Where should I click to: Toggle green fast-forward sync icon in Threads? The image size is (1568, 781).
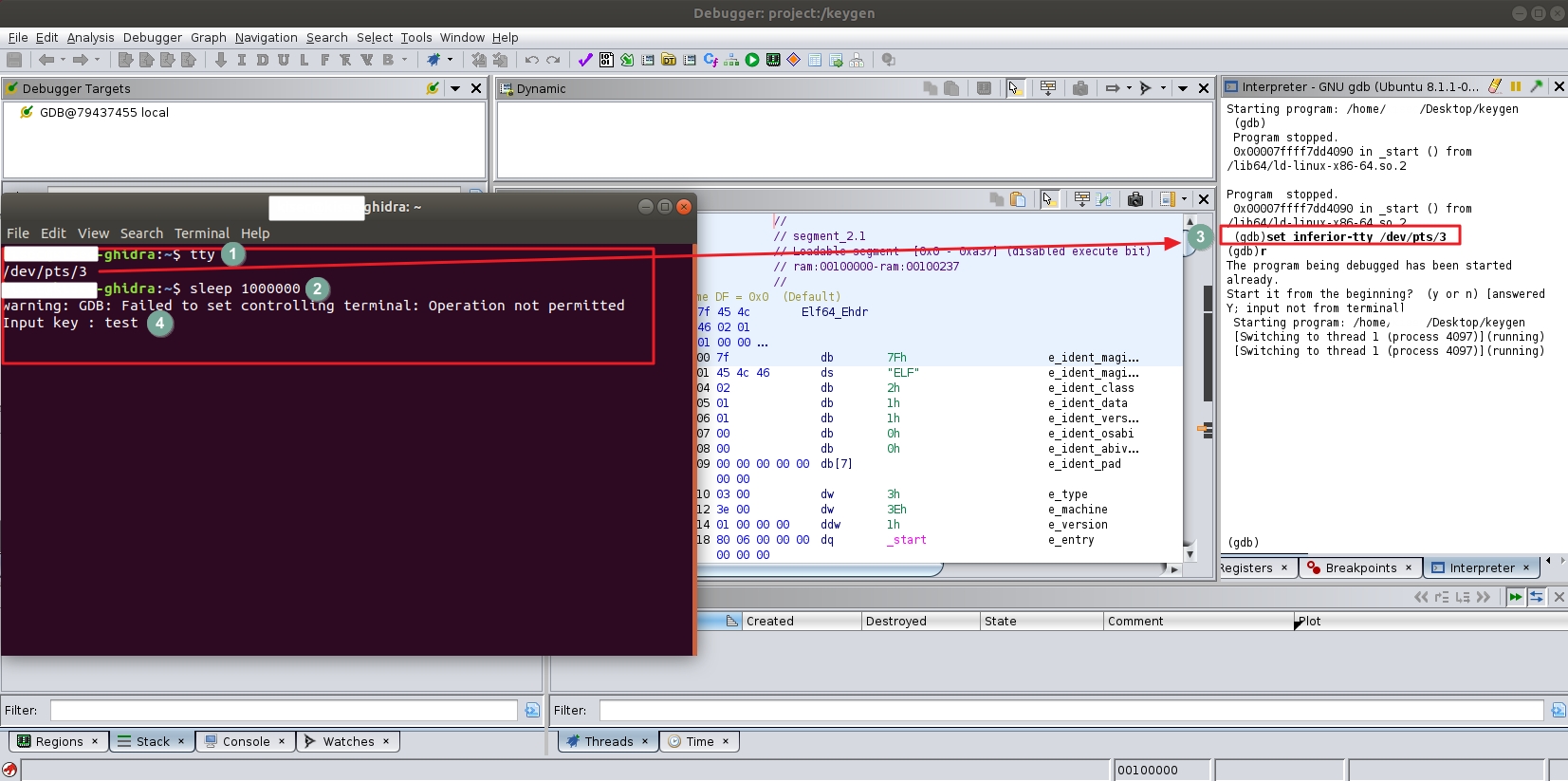click(1516, 597)
